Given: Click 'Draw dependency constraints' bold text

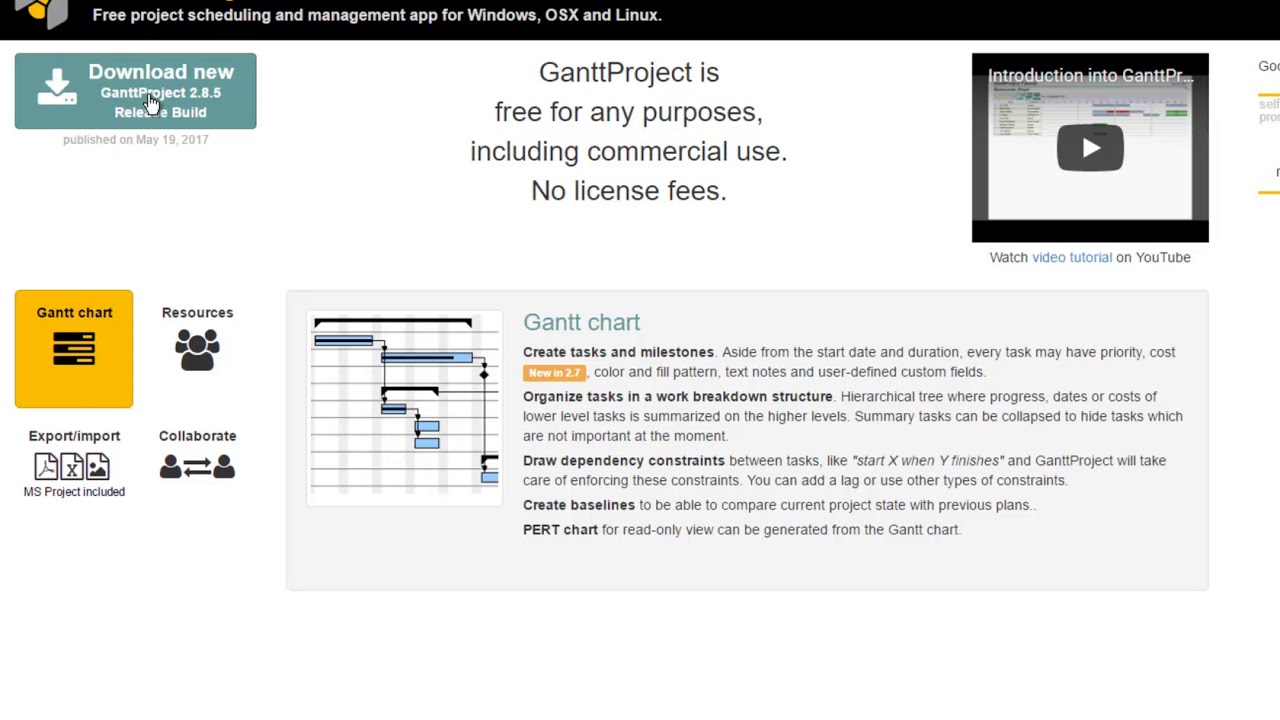Looking at the screenshot, I should (x=623, y=460).
